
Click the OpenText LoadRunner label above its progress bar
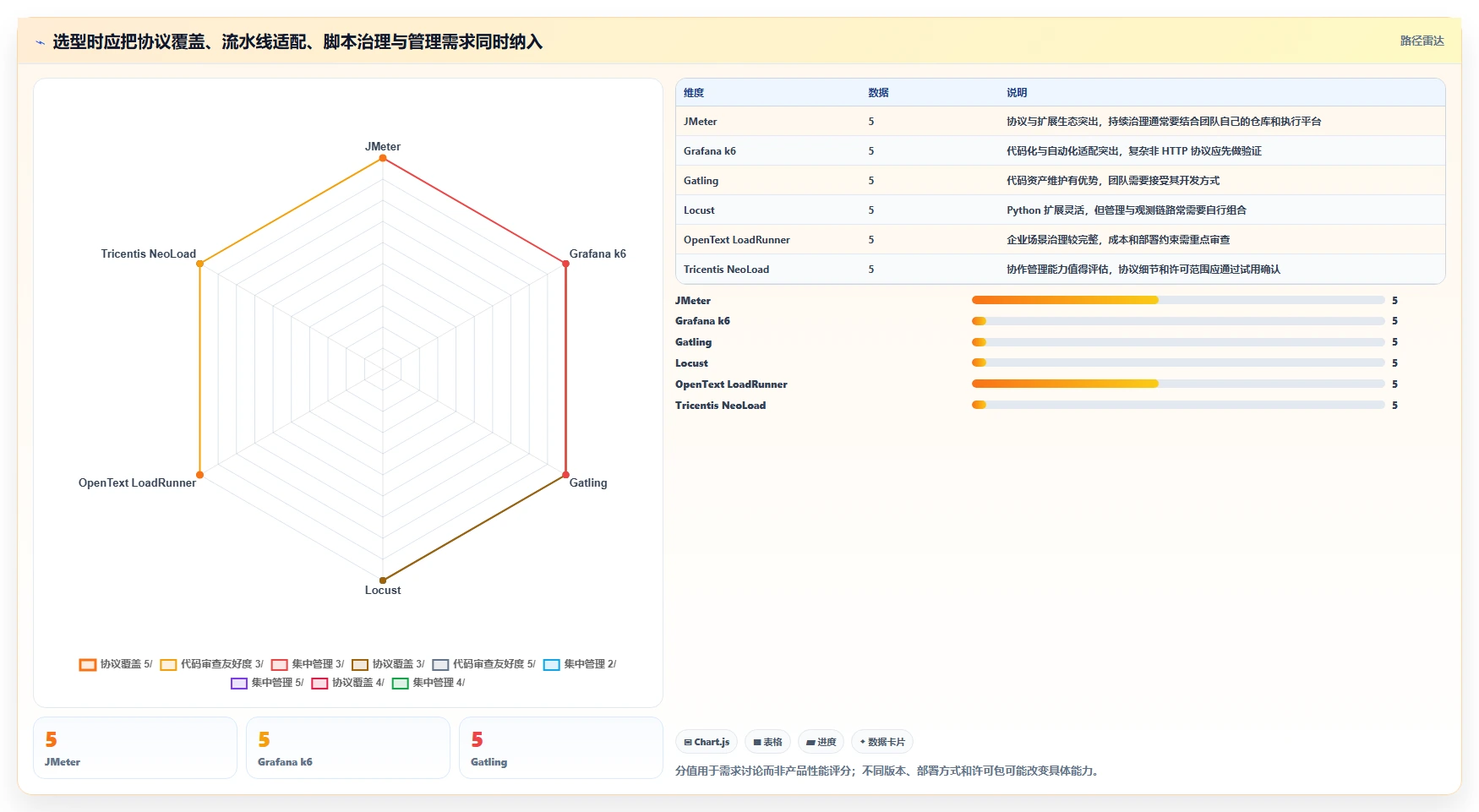point(731,384)
